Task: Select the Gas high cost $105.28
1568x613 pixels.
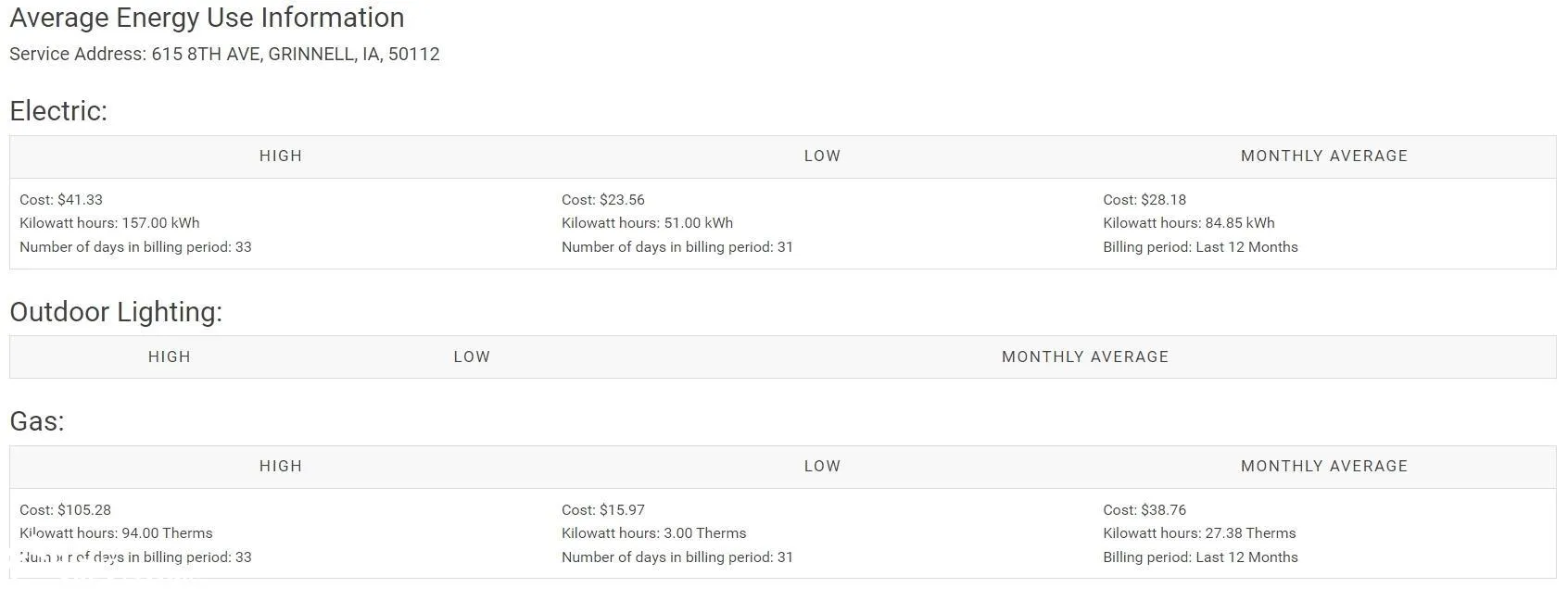Action: pyautogui.click(x=65, y=510)
